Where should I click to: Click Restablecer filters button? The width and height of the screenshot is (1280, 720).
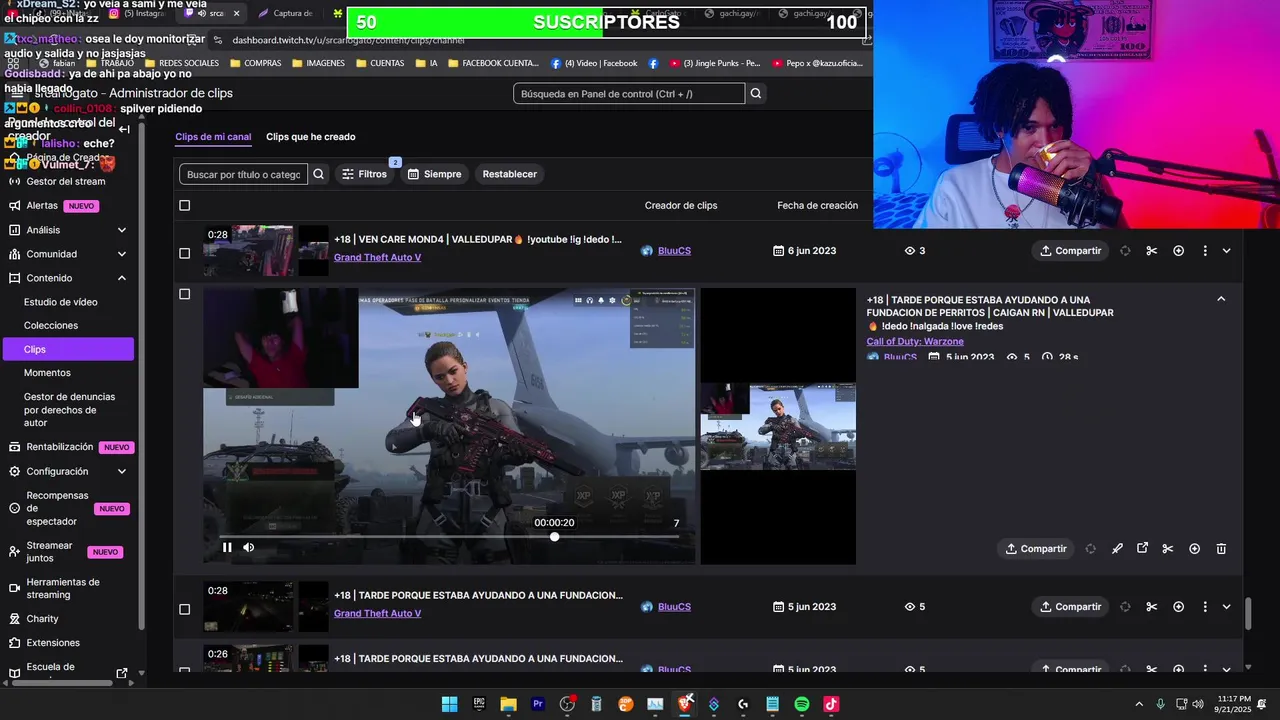click(x=510, y=174)
